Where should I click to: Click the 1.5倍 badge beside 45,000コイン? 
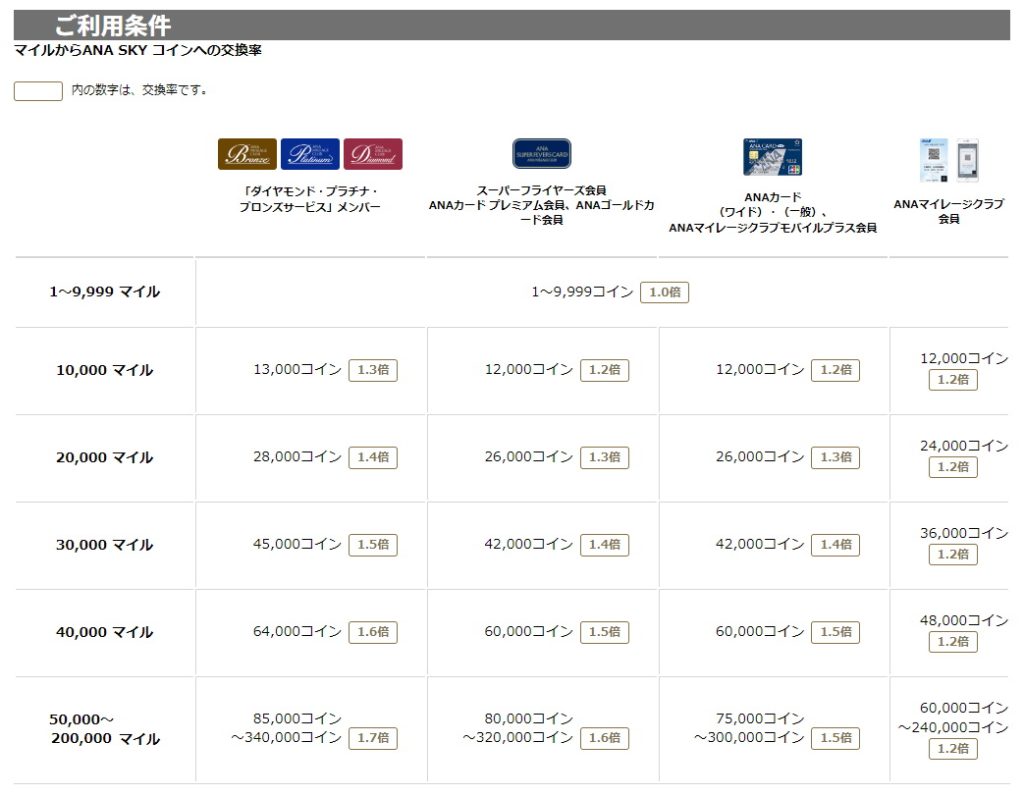[373, 545]
